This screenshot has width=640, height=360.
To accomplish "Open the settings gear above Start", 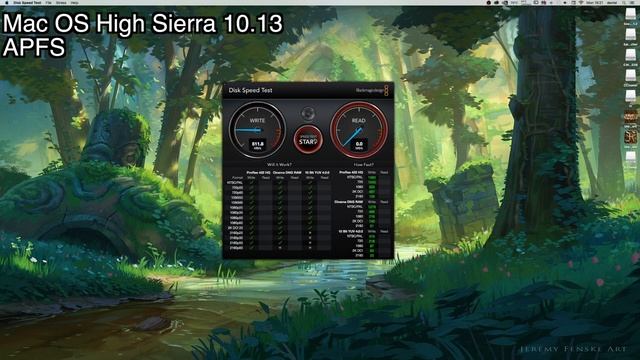I will point(308,113).
